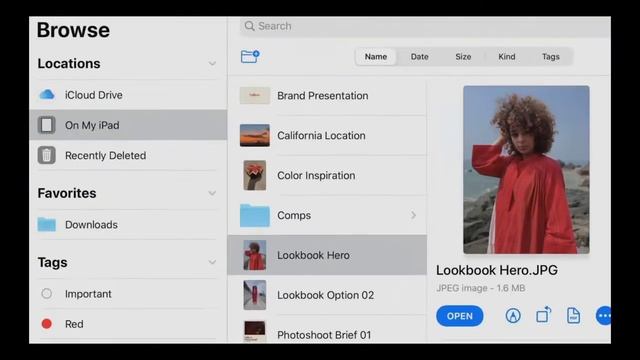Select the Red tag dot
640x360 pixels.
(47, 324)
